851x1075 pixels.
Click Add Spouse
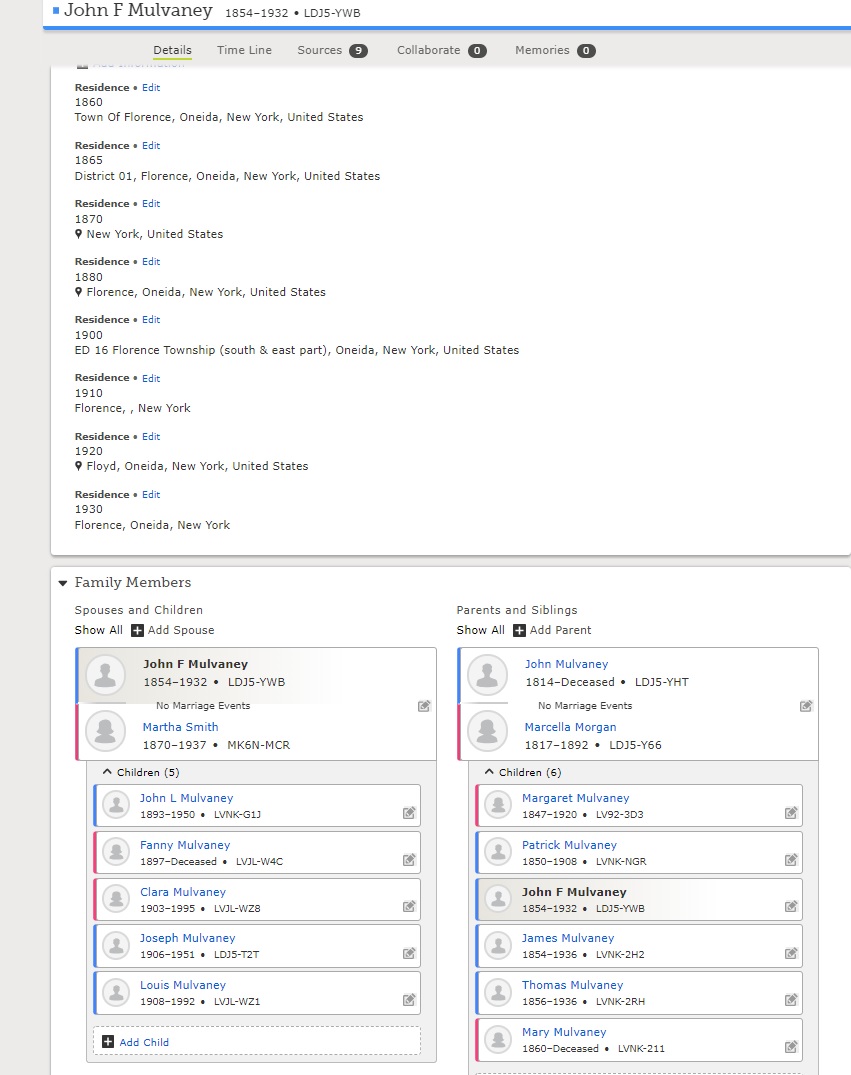[x=181, y=630]
